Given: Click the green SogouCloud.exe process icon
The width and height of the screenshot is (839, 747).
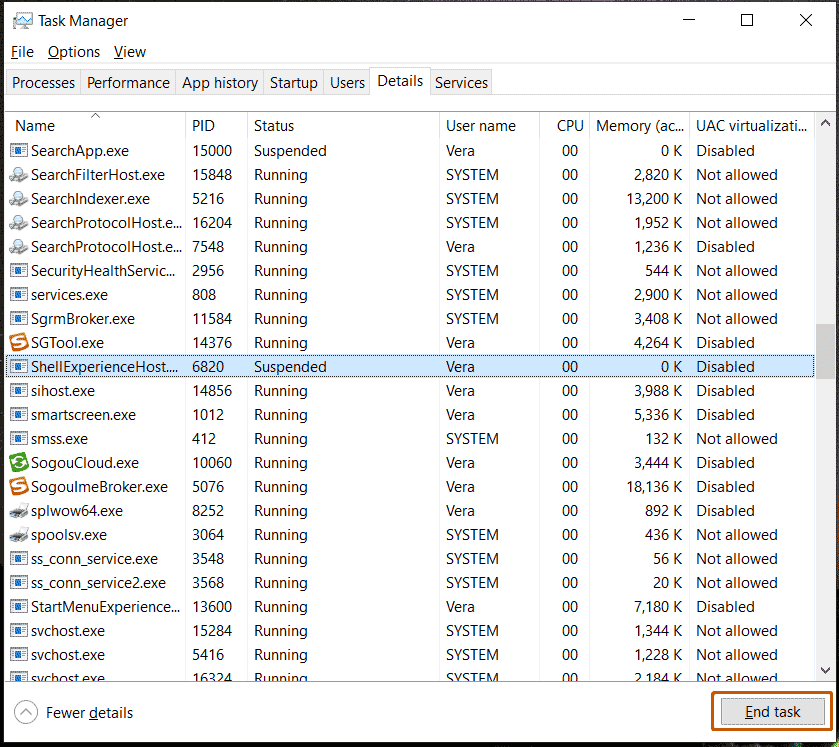Looking at the screenshot, I should click(17, 462).
